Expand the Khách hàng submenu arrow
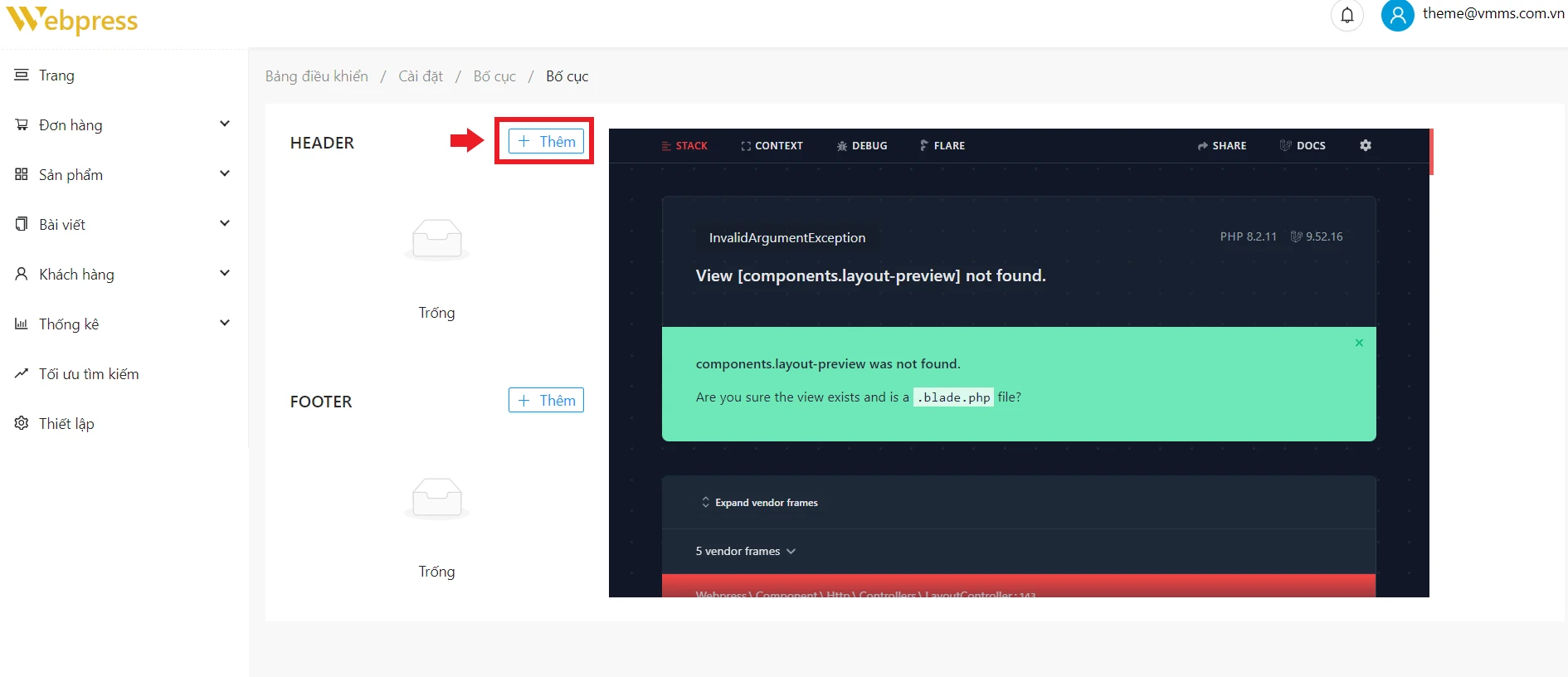The width and height of the screenshot is (1568, 677). [224, 273]
